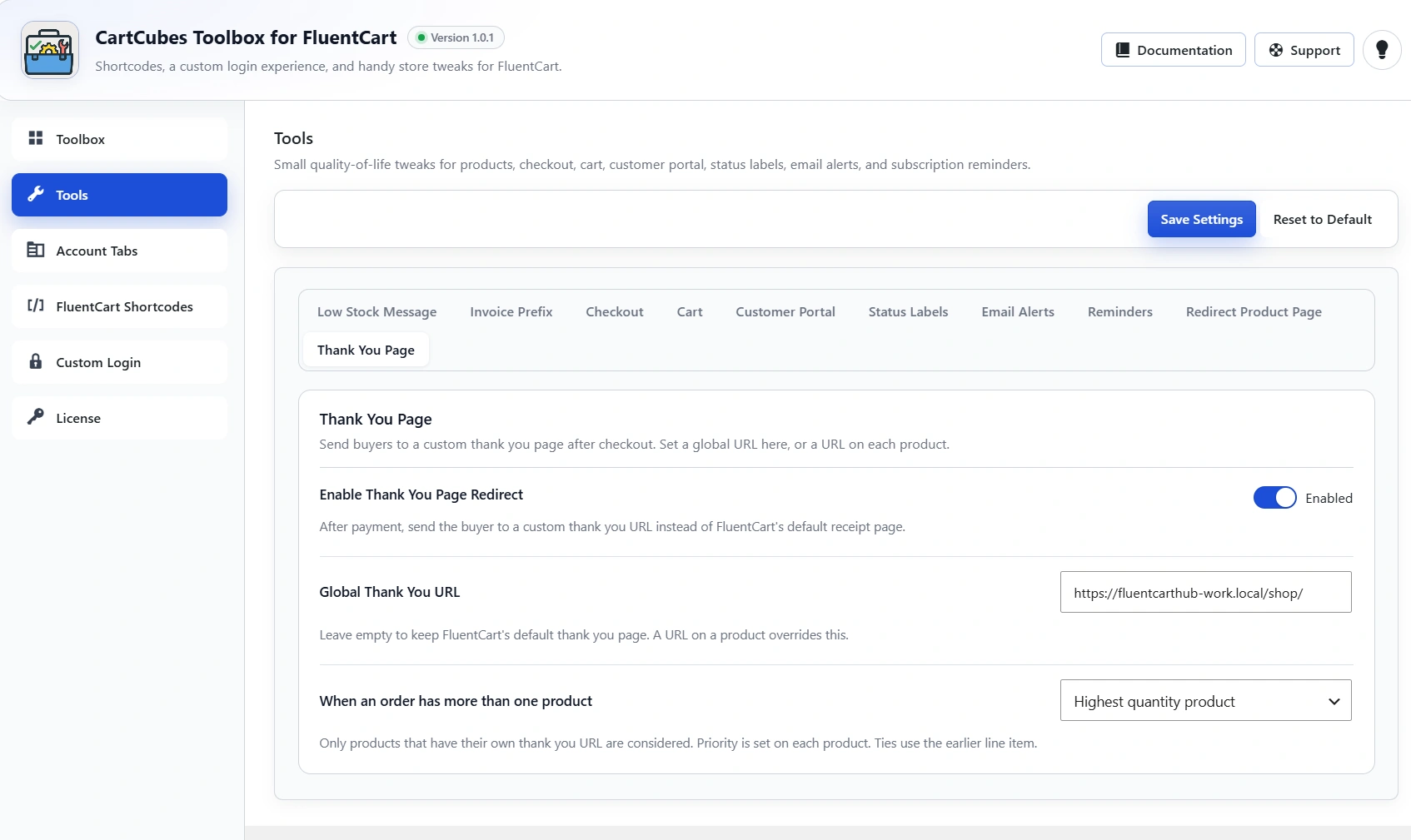The width and height of the screenshot is (1411, 840).
Task: Open the Reminders tab
Action: pyautogui.click(x=1120, y=312)
